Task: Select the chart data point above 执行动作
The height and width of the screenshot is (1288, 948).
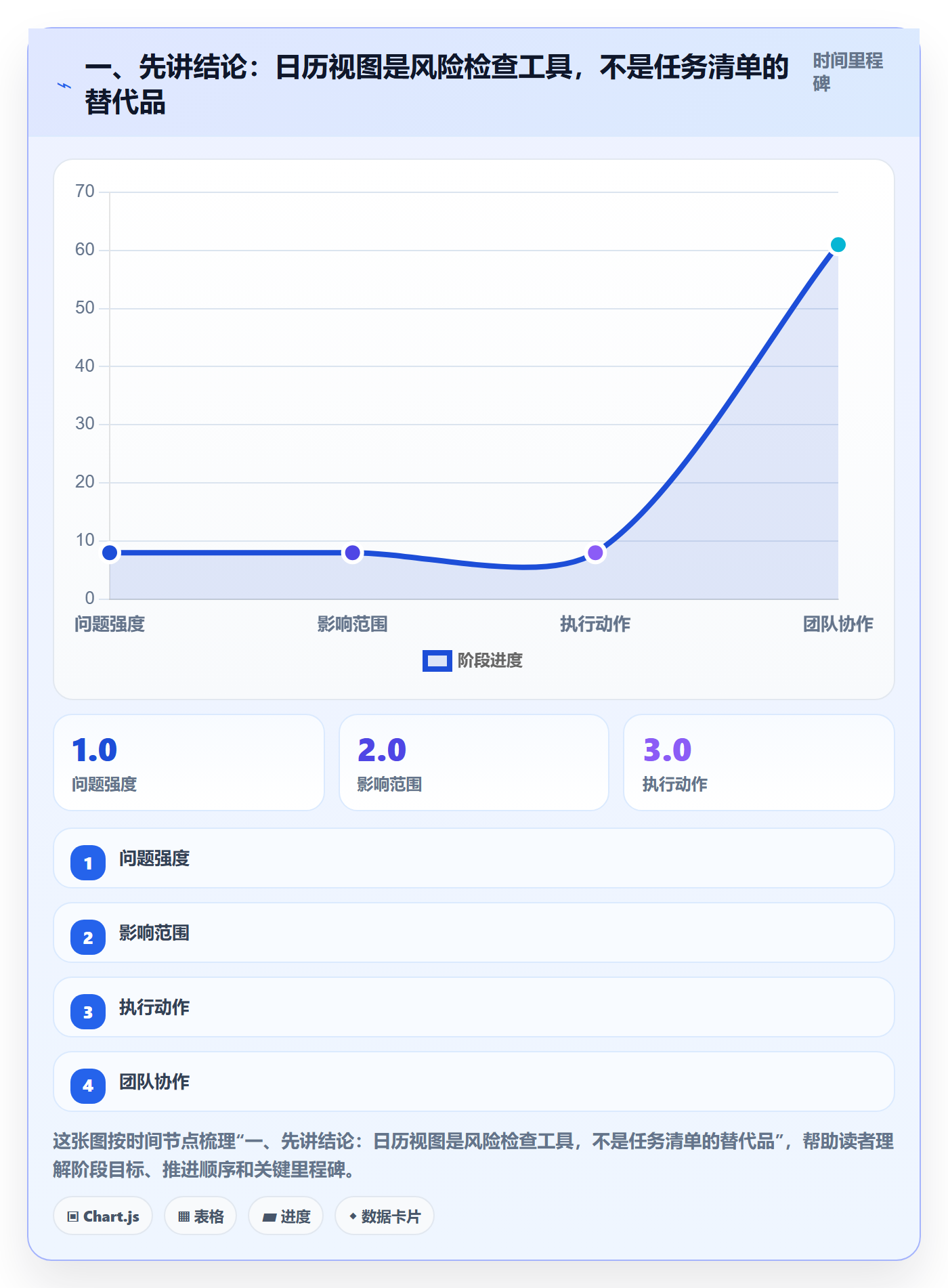Action: (595, 553)
